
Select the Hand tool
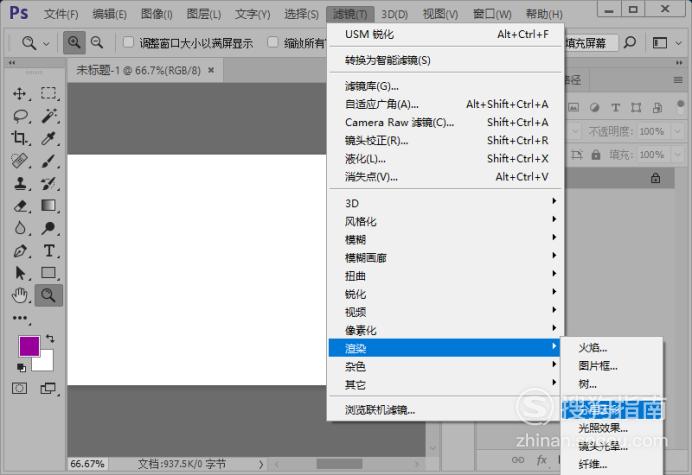(19, 295)
